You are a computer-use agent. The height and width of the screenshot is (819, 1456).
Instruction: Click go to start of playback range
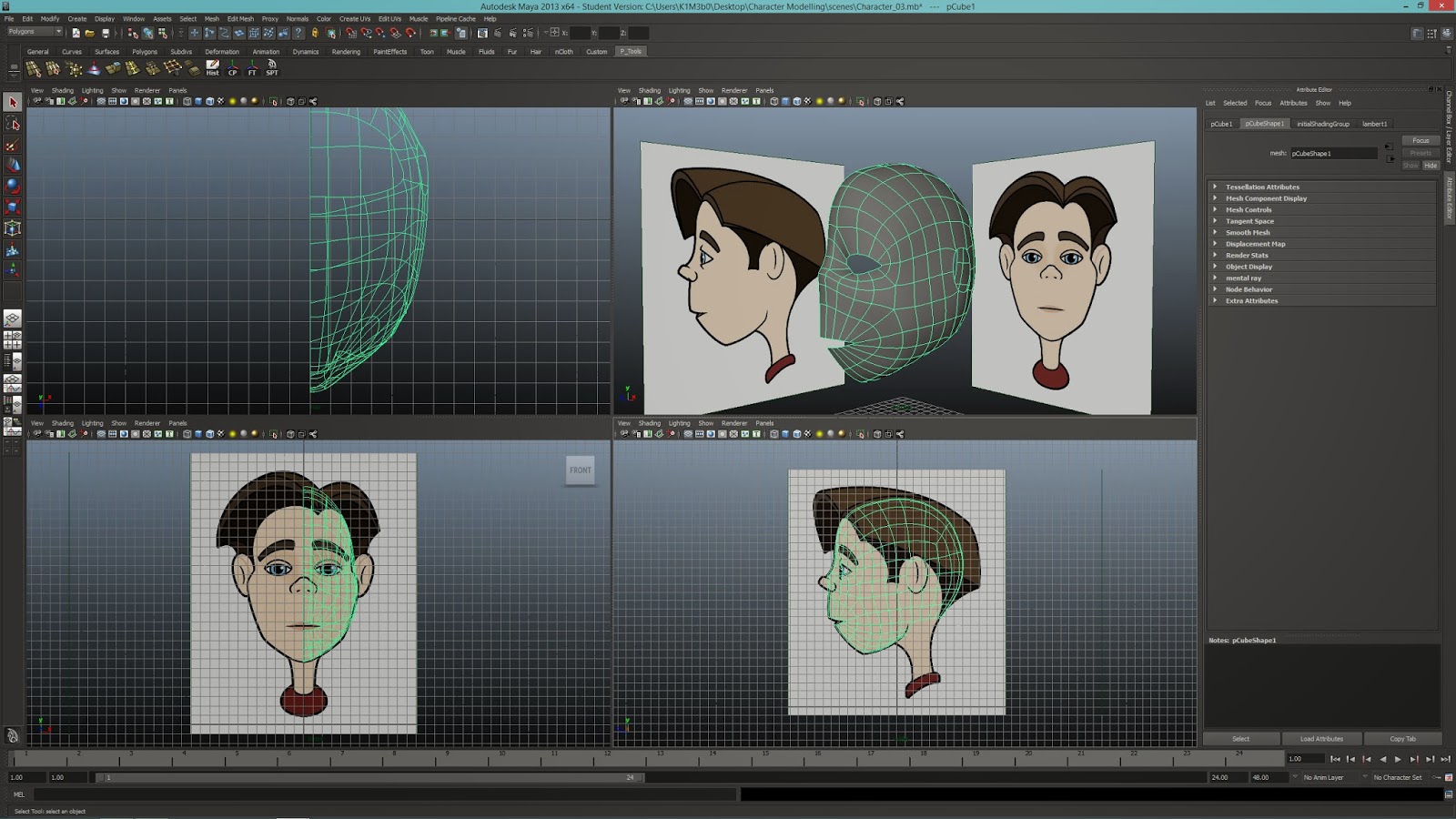click(x=1335, y=759)
